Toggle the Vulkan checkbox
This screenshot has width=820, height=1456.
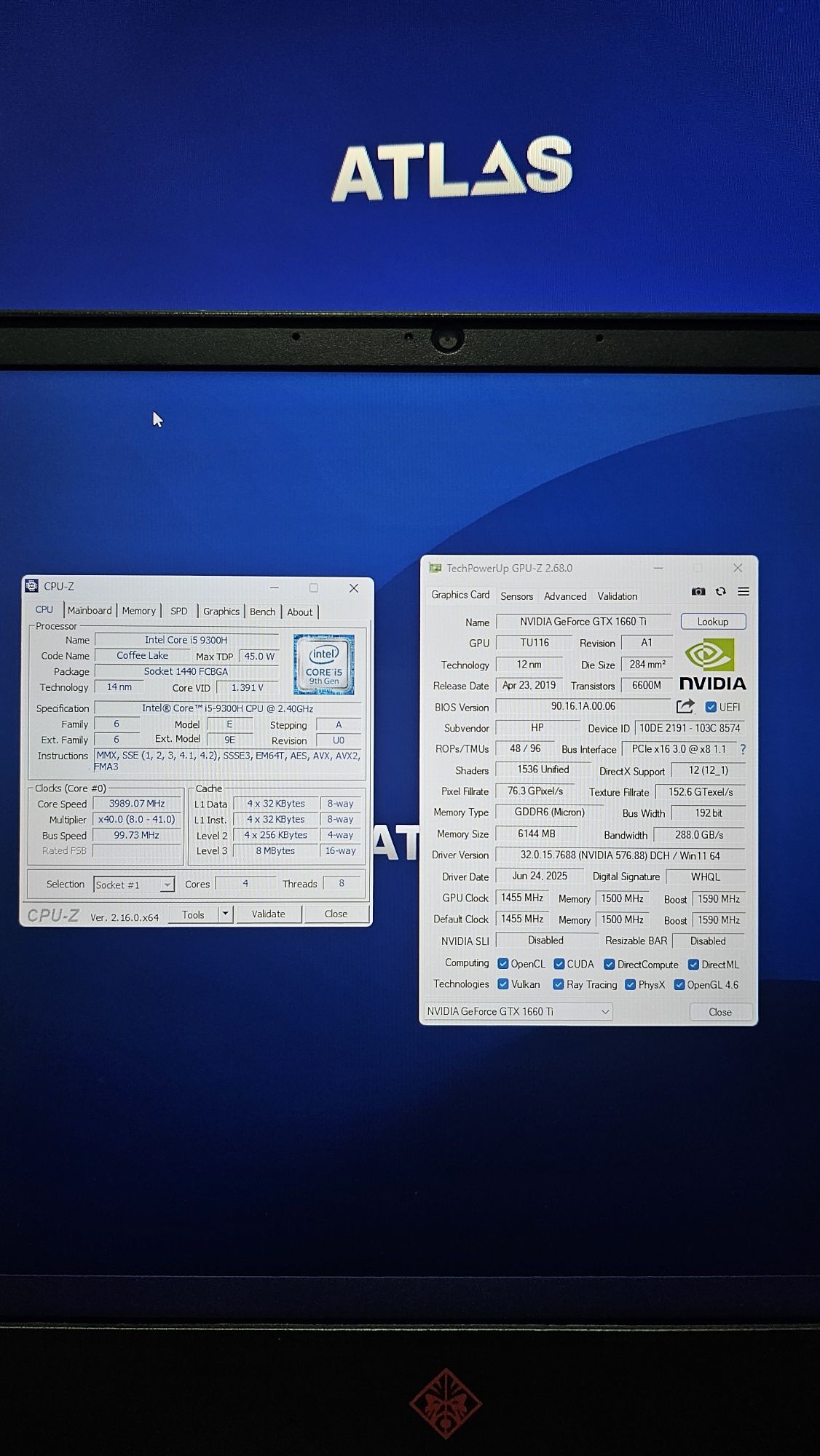(502, 984)
